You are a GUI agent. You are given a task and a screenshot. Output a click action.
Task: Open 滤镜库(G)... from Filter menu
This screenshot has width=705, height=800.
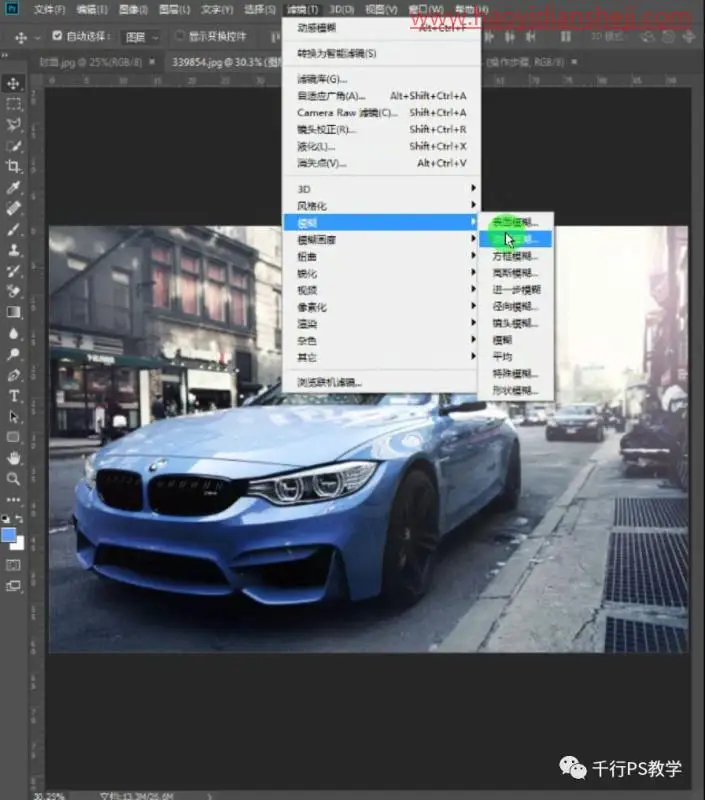tap(381, 79)
